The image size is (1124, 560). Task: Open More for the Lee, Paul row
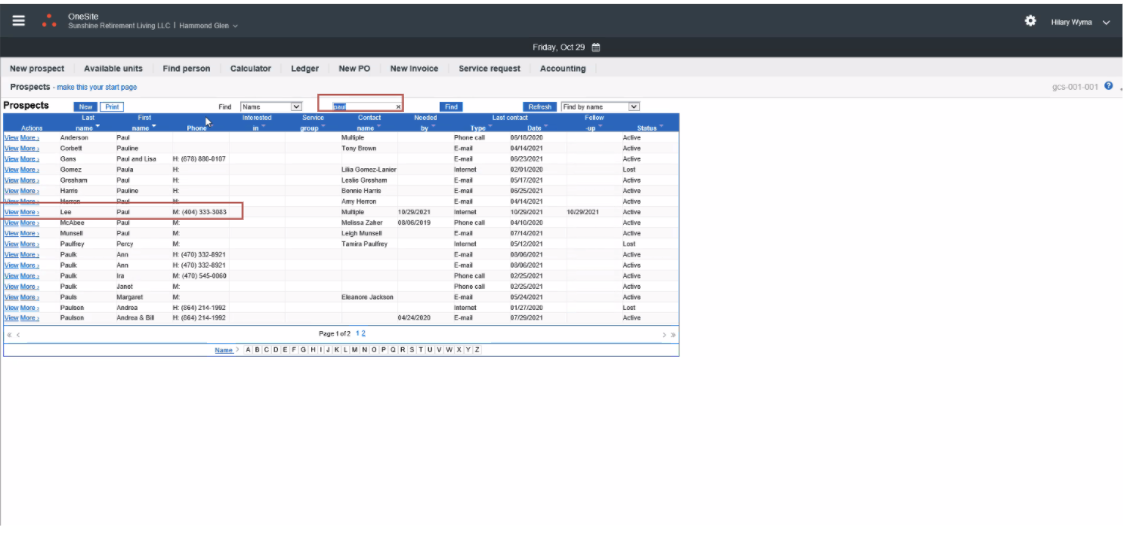click(29, 212)
